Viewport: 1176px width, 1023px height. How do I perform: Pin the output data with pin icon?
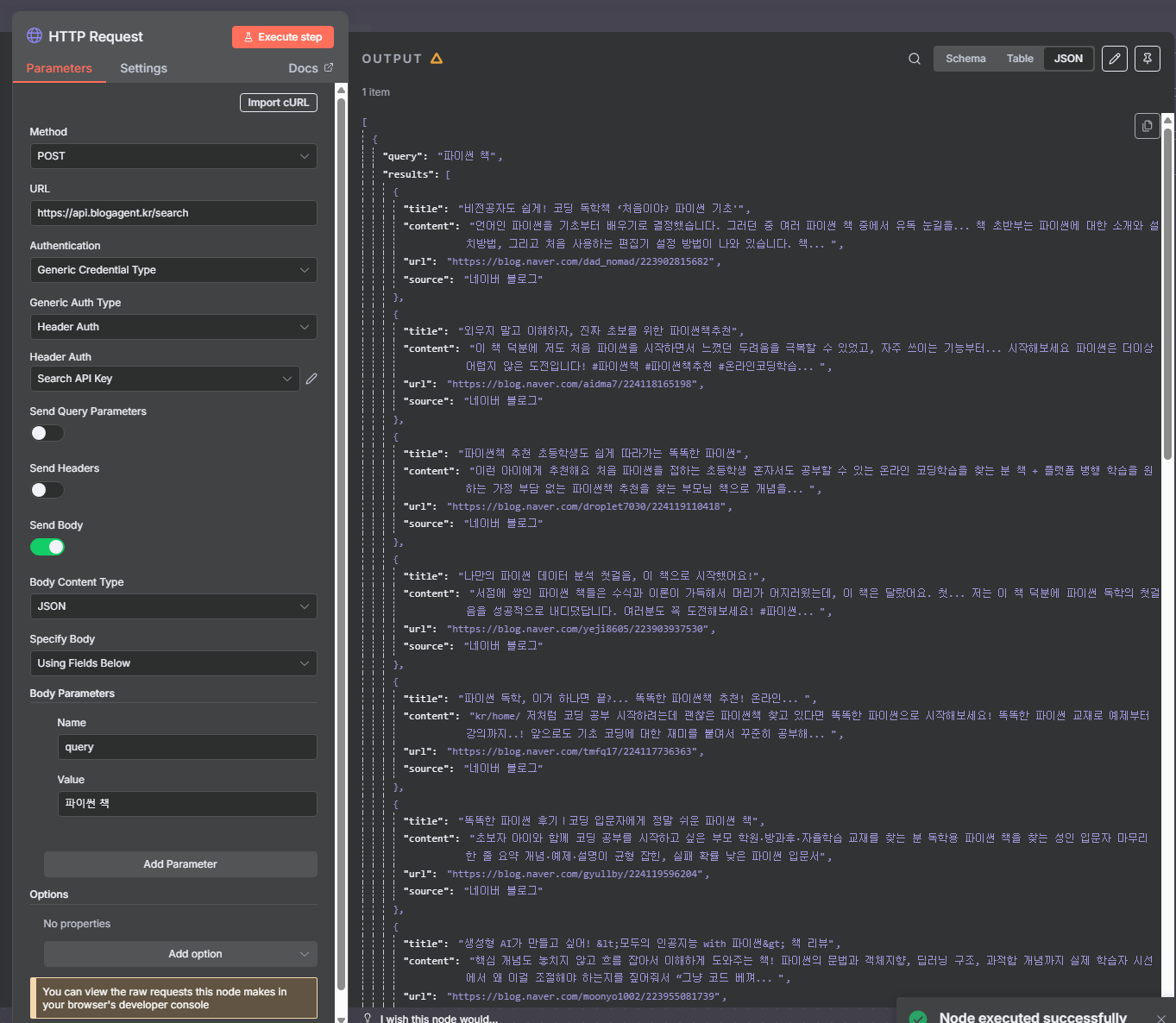tap(1148, 59)
